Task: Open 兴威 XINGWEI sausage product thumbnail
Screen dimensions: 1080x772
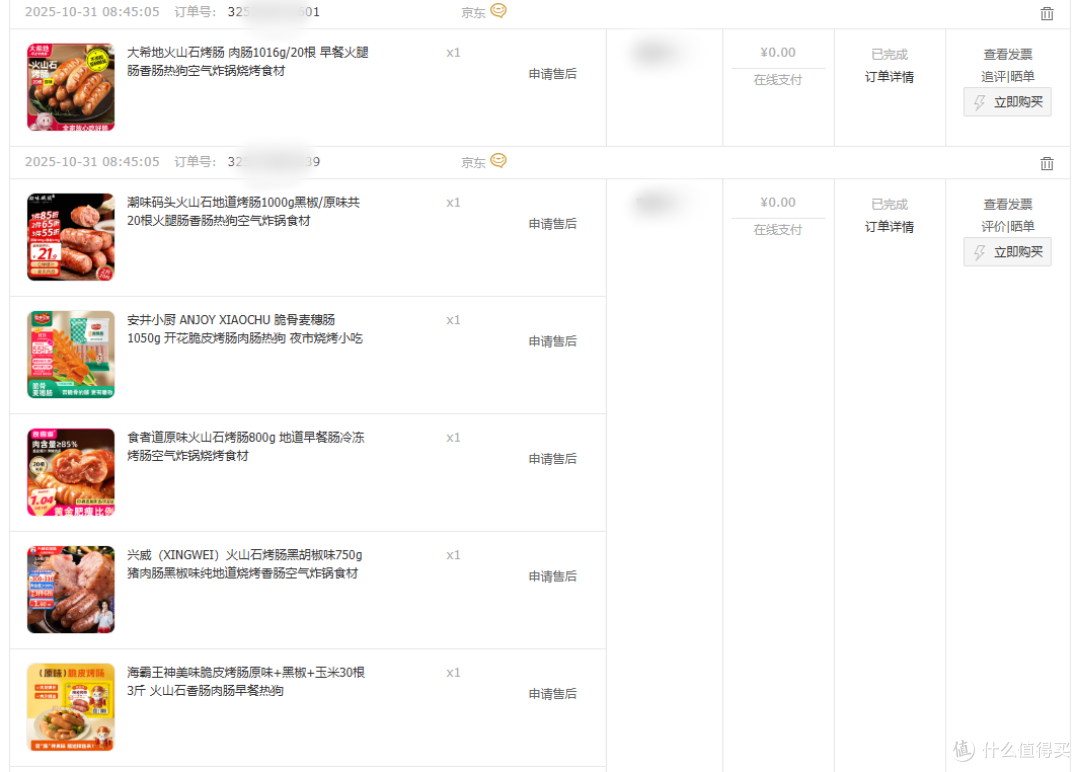Action: coord(70,590)
